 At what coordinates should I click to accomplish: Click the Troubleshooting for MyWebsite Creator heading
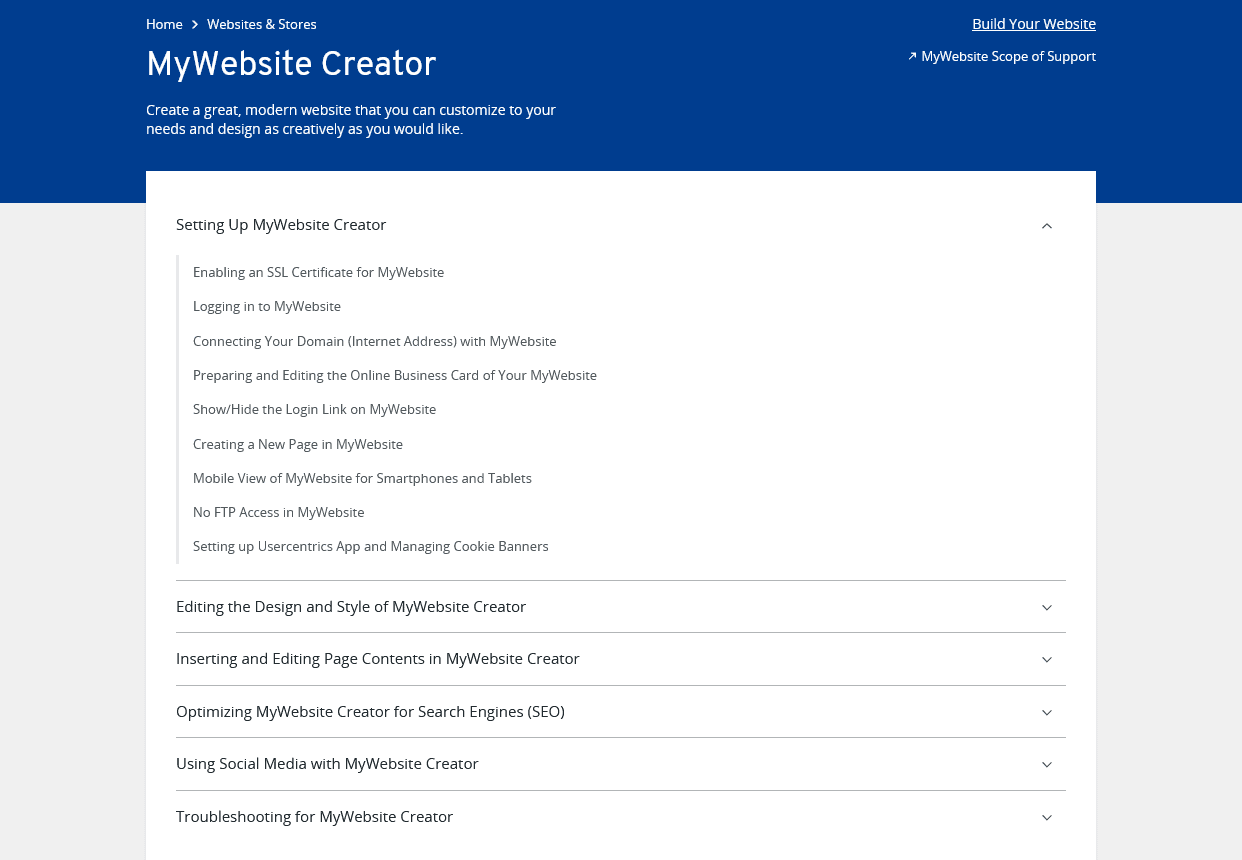(314, 817)
